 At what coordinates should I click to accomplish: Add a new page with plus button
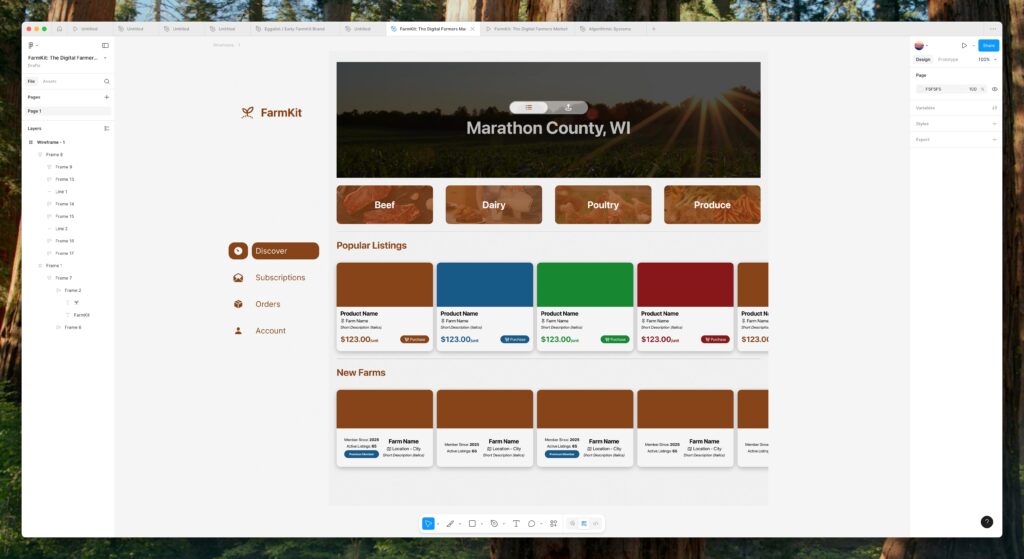(x=107, y=97)
